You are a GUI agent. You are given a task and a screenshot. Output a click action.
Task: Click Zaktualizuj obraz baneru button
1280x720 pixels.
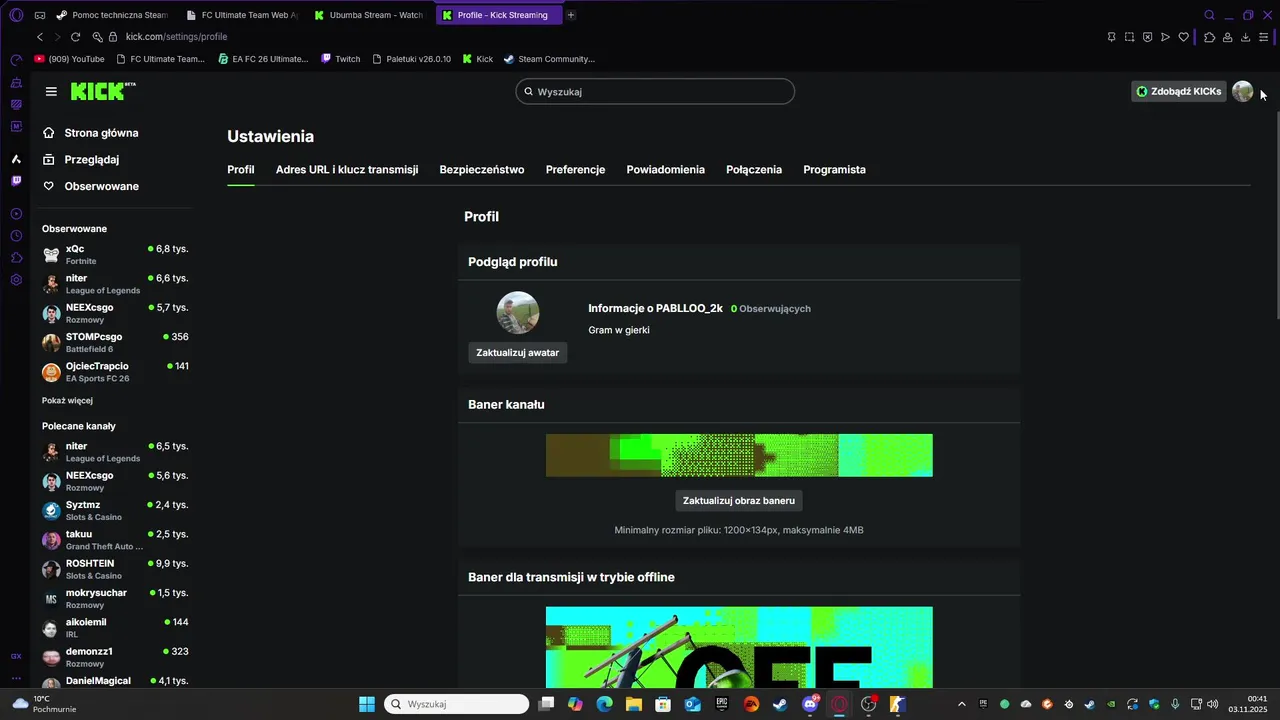[739, 500]
